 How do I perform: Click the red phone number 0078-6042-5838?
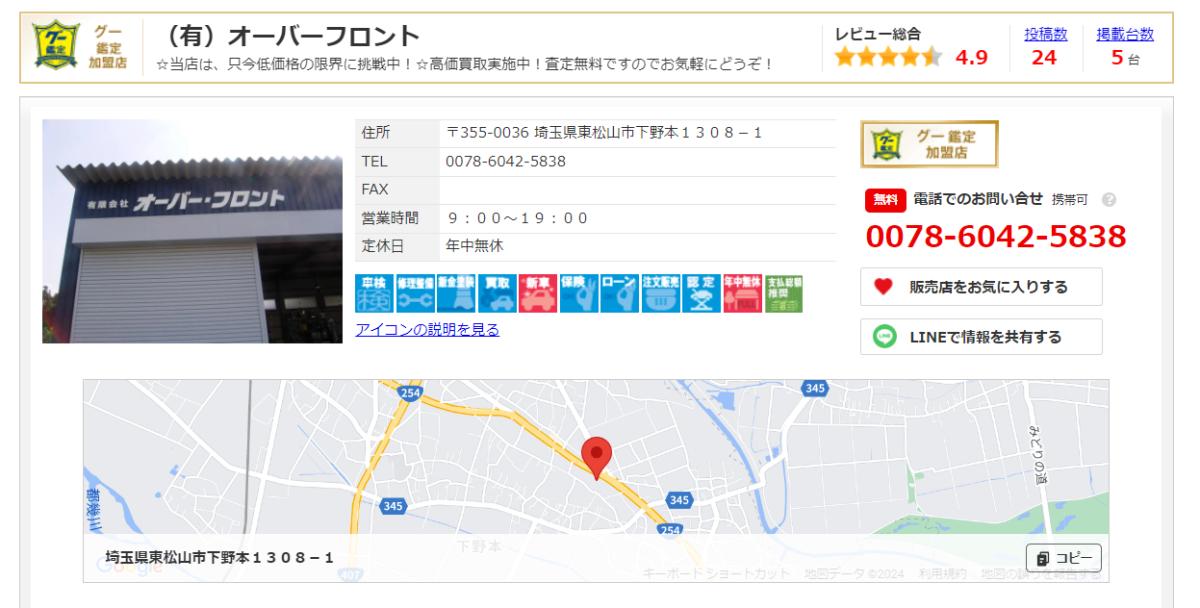point(995,237)
